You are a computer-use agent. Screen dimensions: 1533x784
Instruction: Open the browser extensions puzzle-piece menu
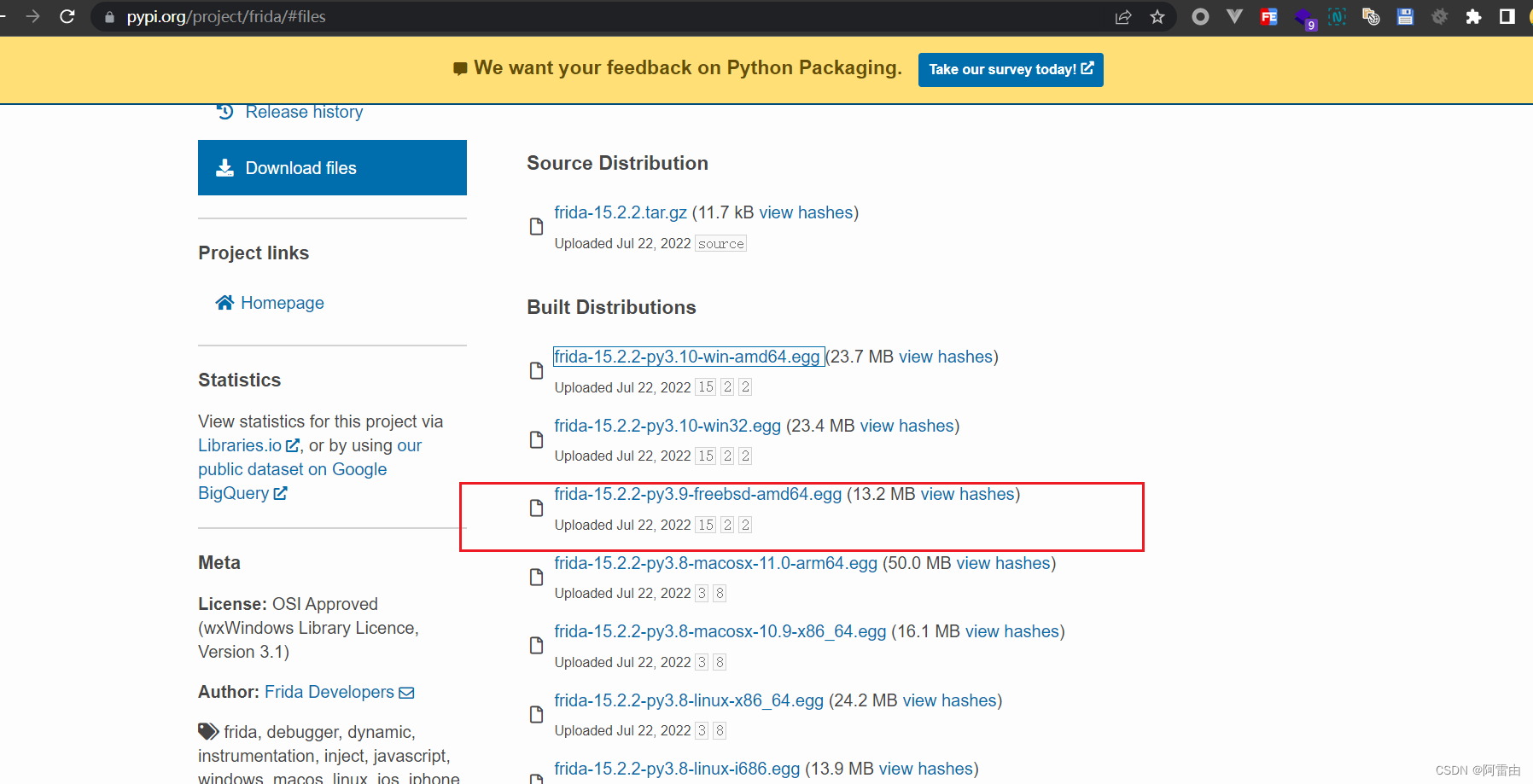click(1473, 16)
